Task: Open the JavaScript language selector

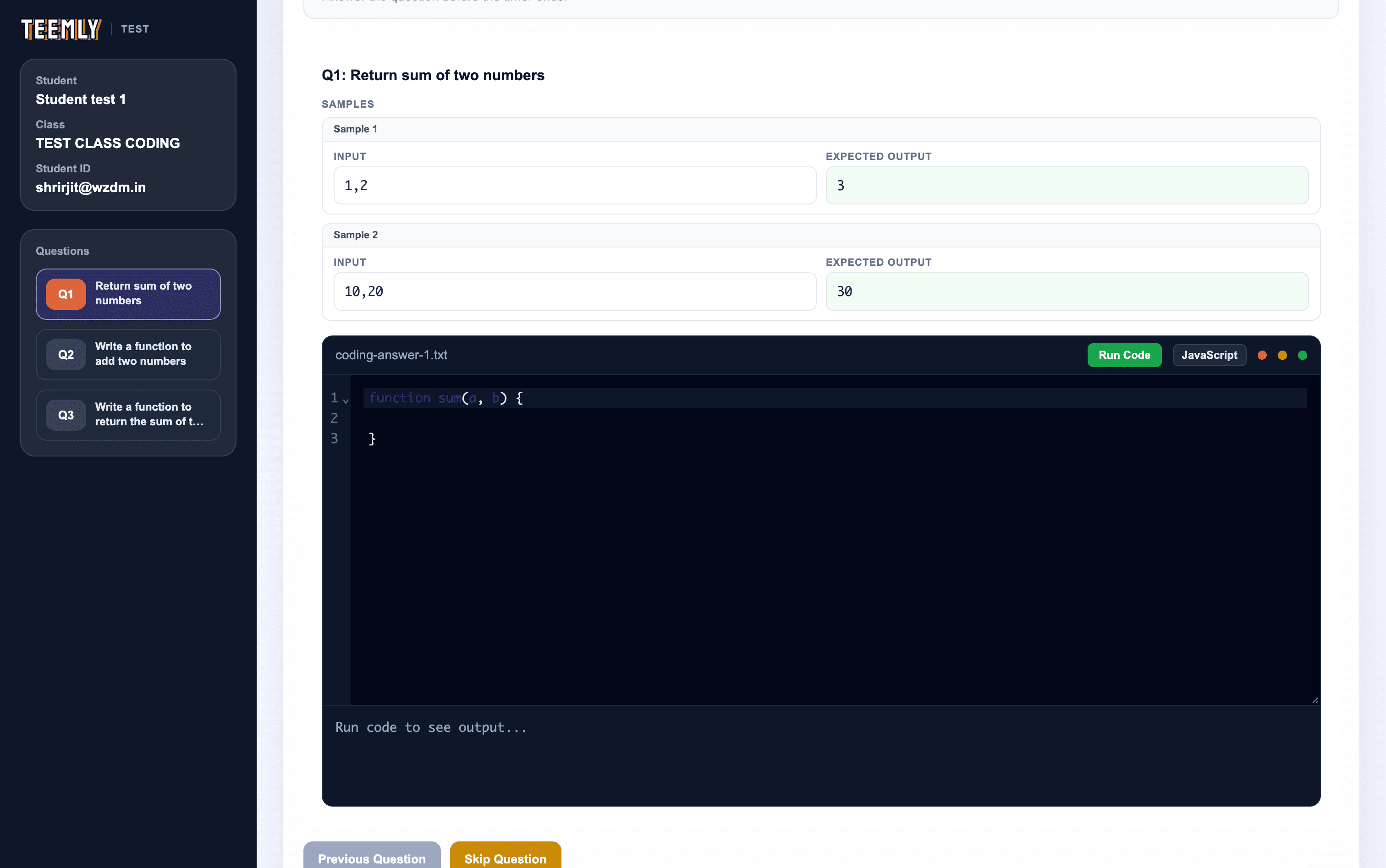Action: click(x=1209, y=355)
